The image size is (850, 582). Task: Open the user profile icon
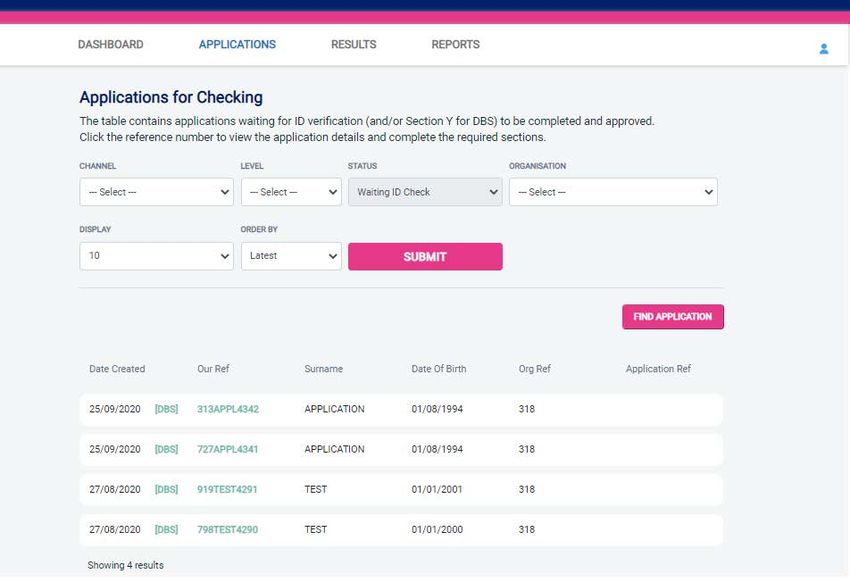pos(823,49)
